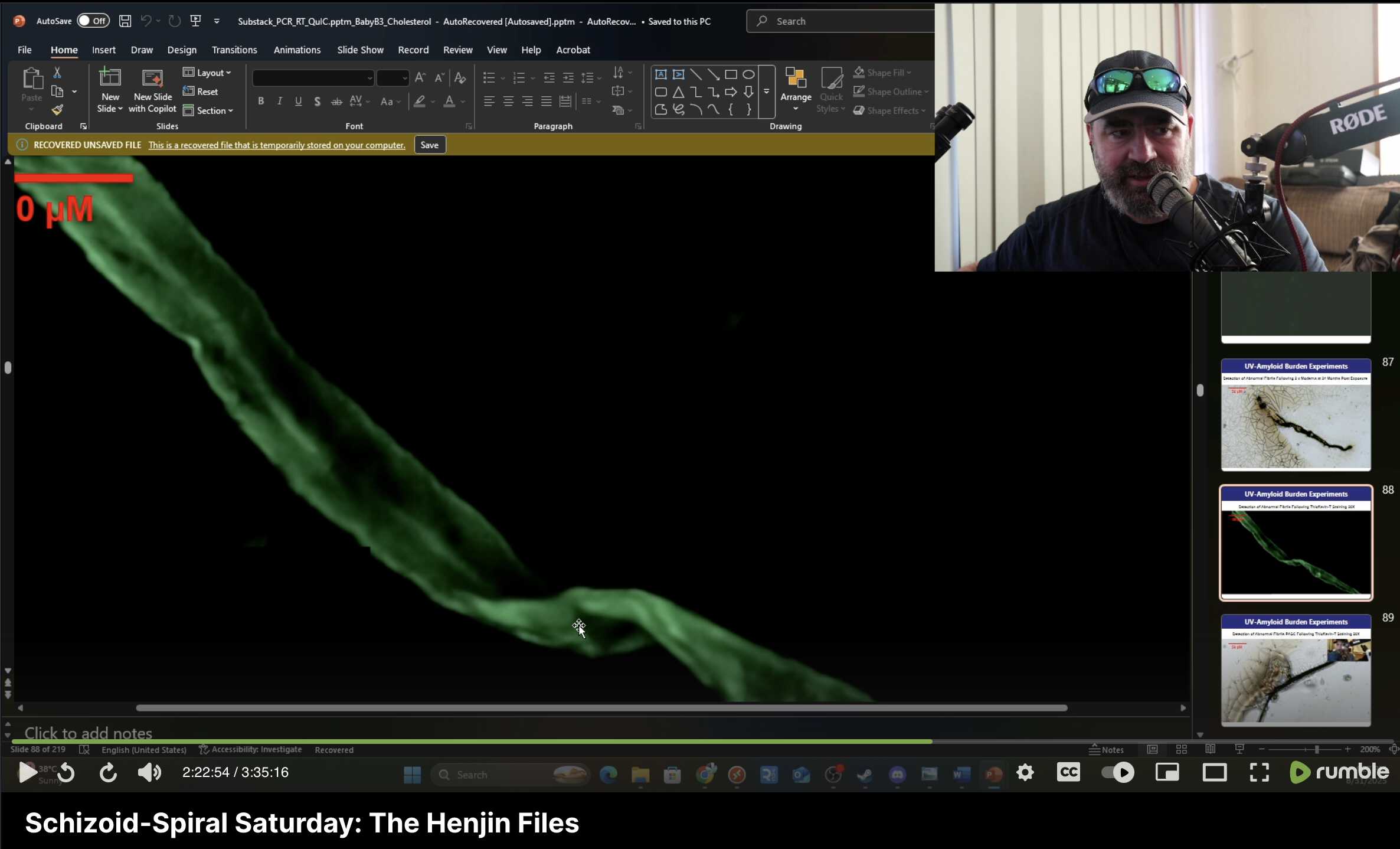Open the Layout dropdown
Image resolution: width=1400 pixels, height=849 pixels.
click(x=207, y=73)
